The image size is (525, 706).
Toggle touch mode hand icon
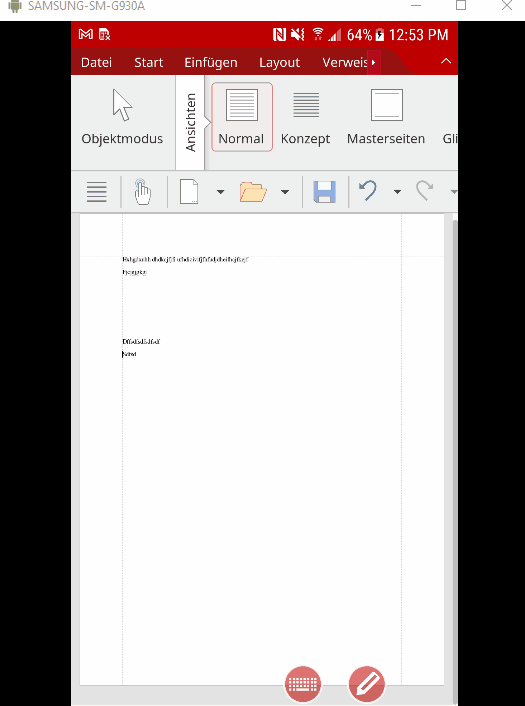click(x=142, y=192)
